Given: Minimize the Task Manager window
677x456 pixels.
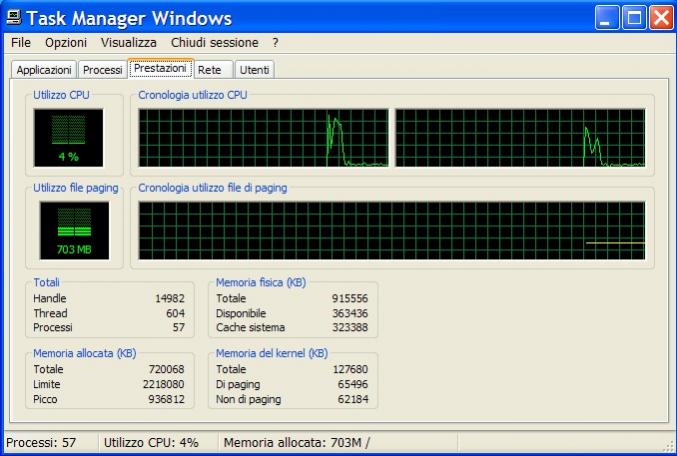Looking at the screenshot, I should coord(607,18).
